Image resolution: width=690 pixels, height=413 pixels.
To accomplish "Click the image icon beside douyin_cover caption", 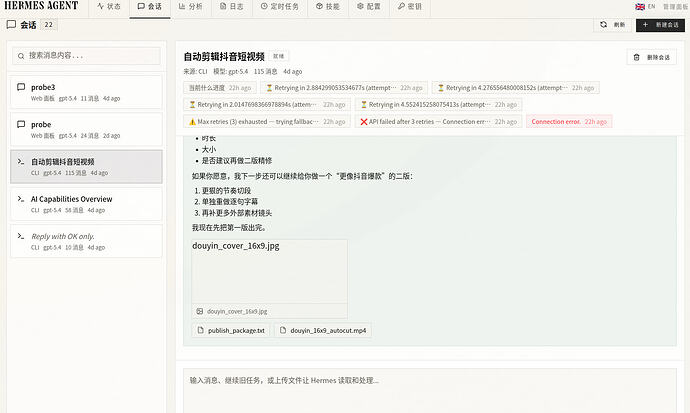I will (200, 311).
